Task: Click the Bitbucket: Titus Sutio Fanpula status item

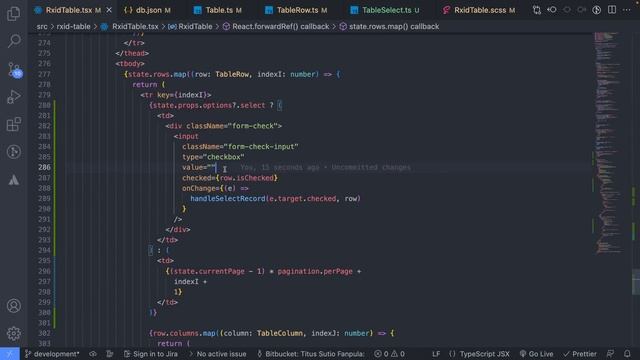Action: pos(310,354)
